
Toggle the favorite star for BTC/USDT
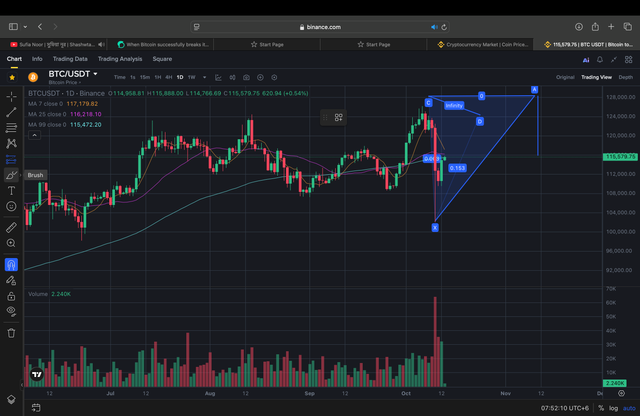pyautogui.click(x=12, y=77)
